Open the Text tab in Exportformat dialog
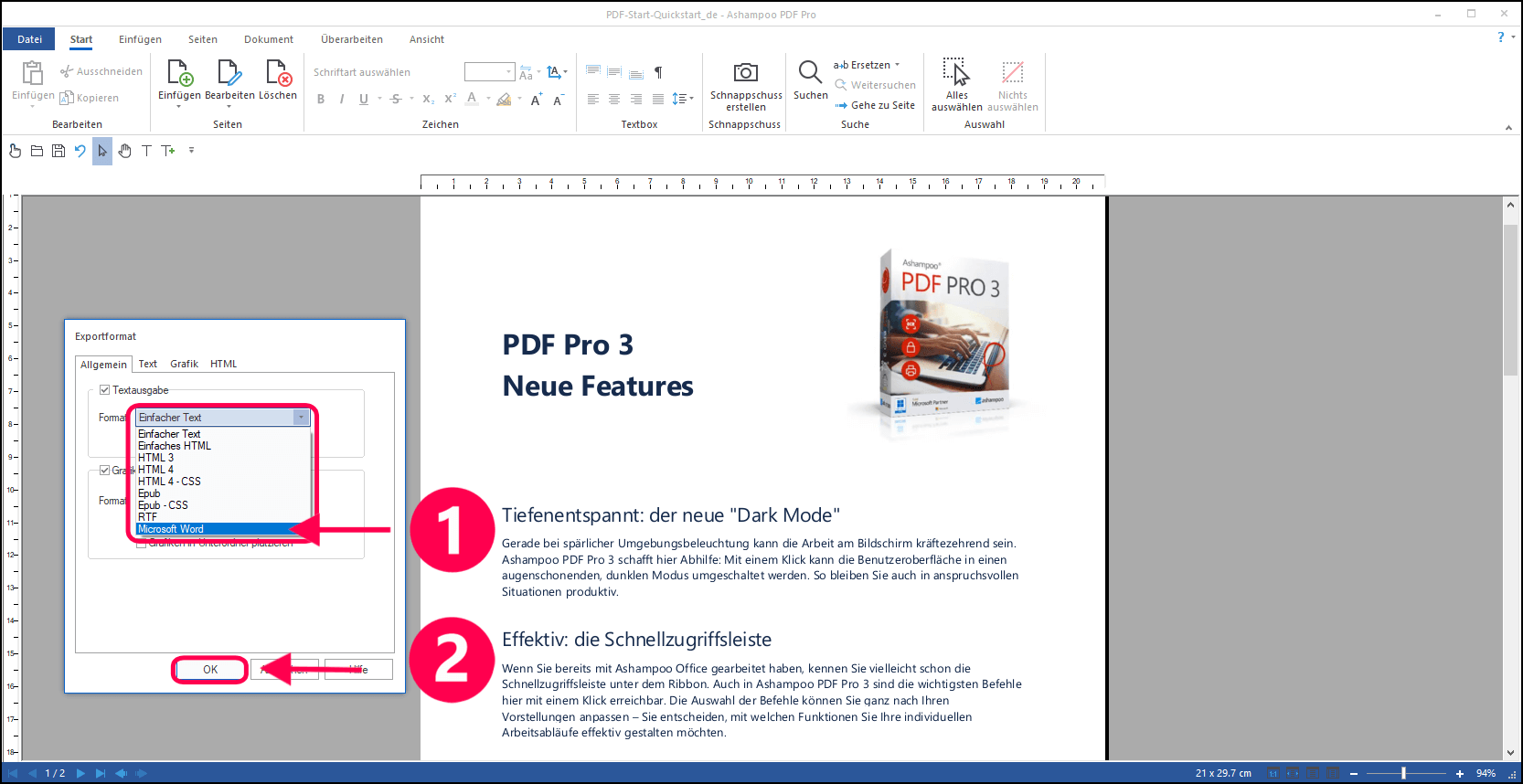The width and height of the screenshot is (1523, 784). click(148, 364)
